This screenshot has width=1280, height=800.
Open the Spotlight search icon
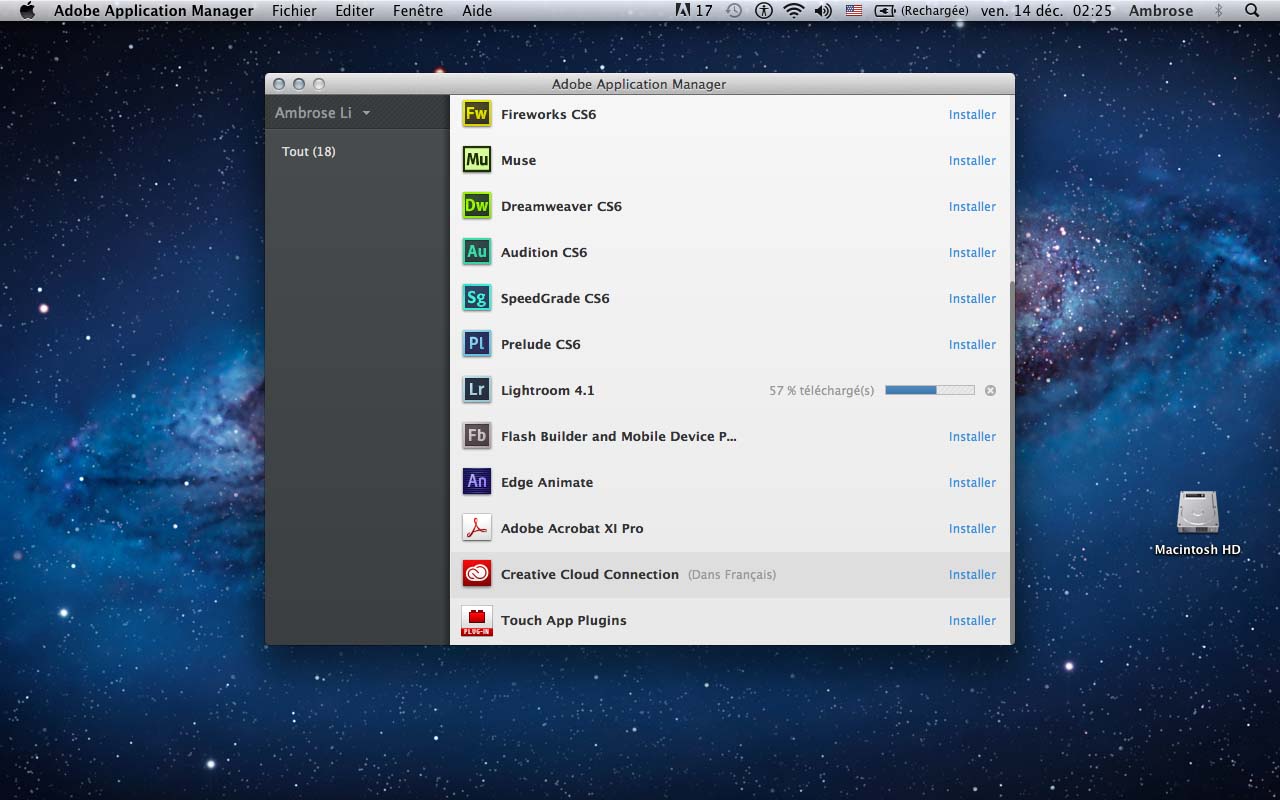pos(1252,11)
